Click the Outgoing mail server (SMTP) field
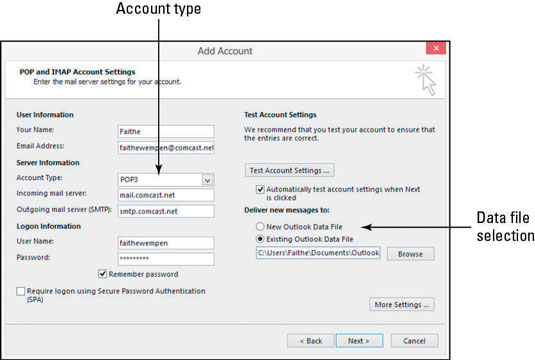The width and height of the screenshot is (535, 360). click(166, 211)
